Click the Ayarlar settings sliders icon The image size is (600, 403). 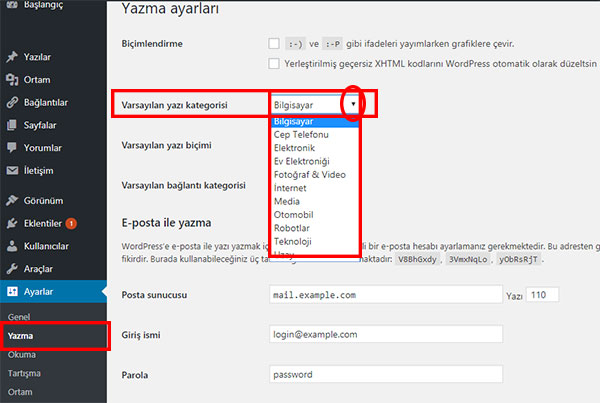pos(12,291)
